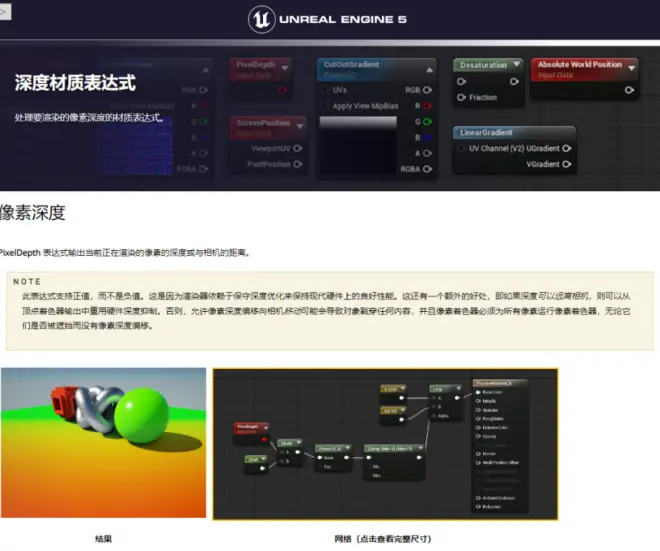Click the Absolute World Position output pin
The image size is (660, 551).
click(629, 88)
